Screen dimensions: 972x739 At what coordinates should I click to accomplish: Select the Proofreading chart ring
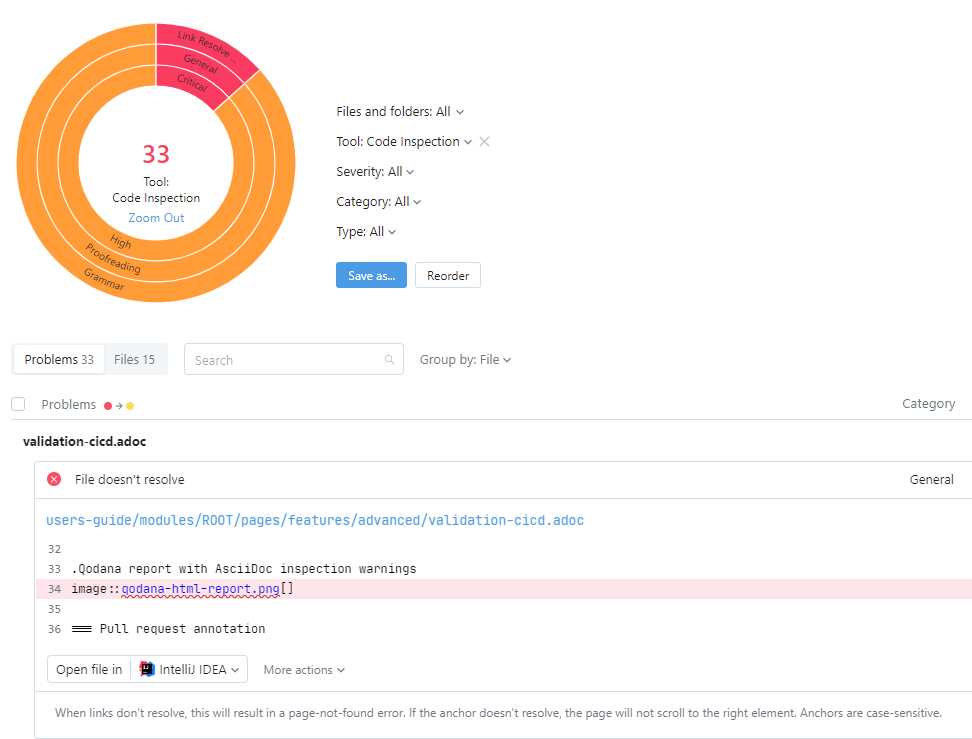tap(113, 259)
